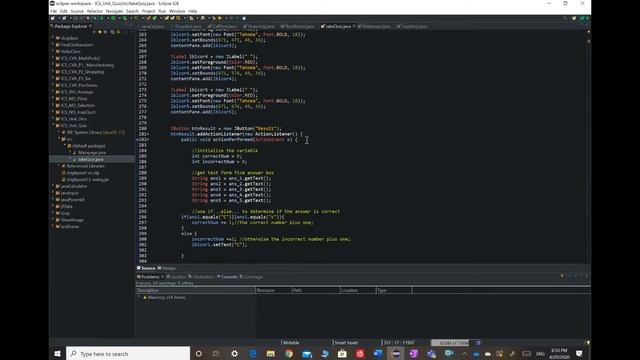
Task: Click the New toolbar icon
Action: (53, 18)
